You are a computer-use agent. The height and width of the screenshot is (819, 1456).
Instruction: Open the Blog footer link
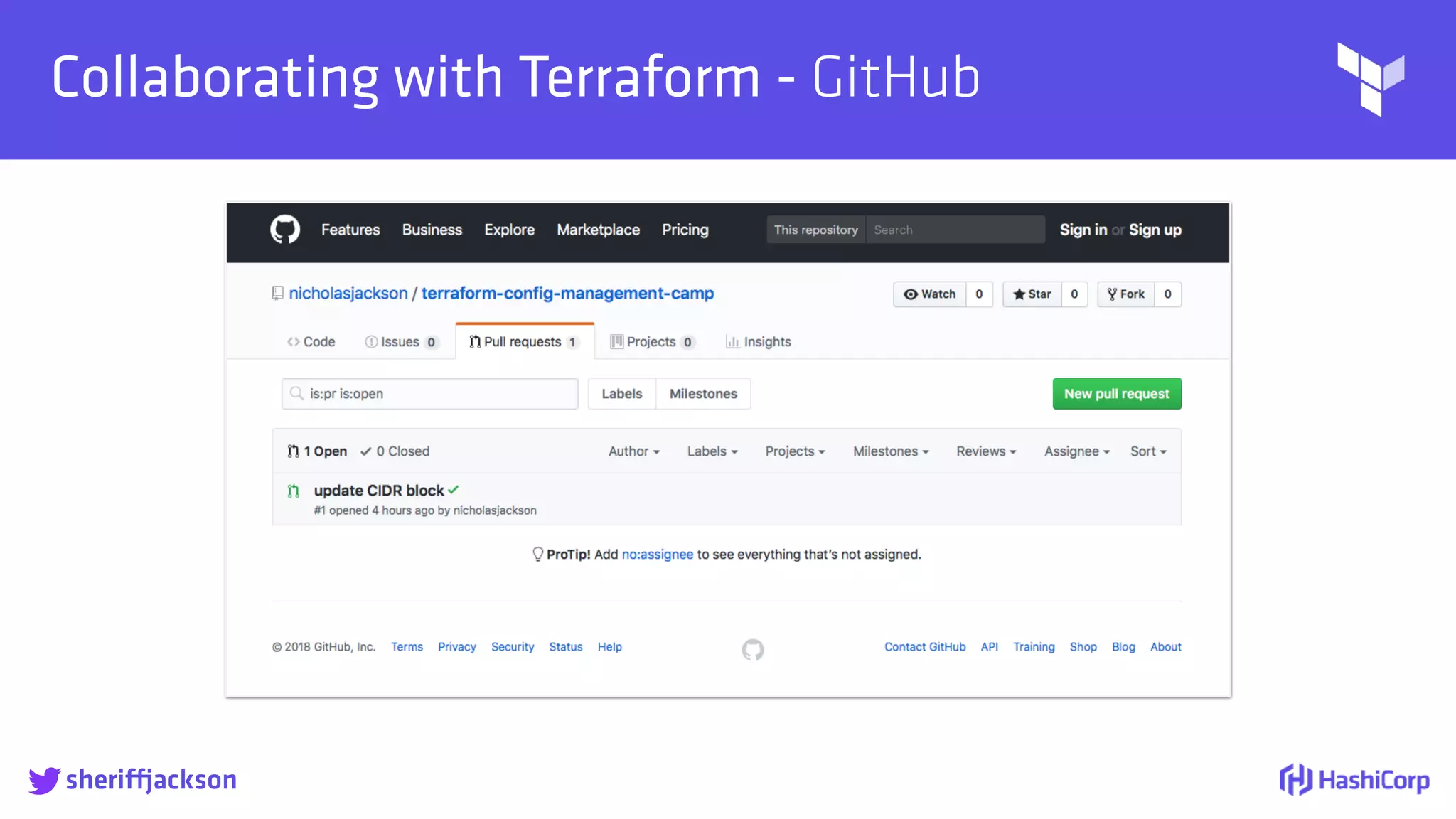[x=1123, y=647]
